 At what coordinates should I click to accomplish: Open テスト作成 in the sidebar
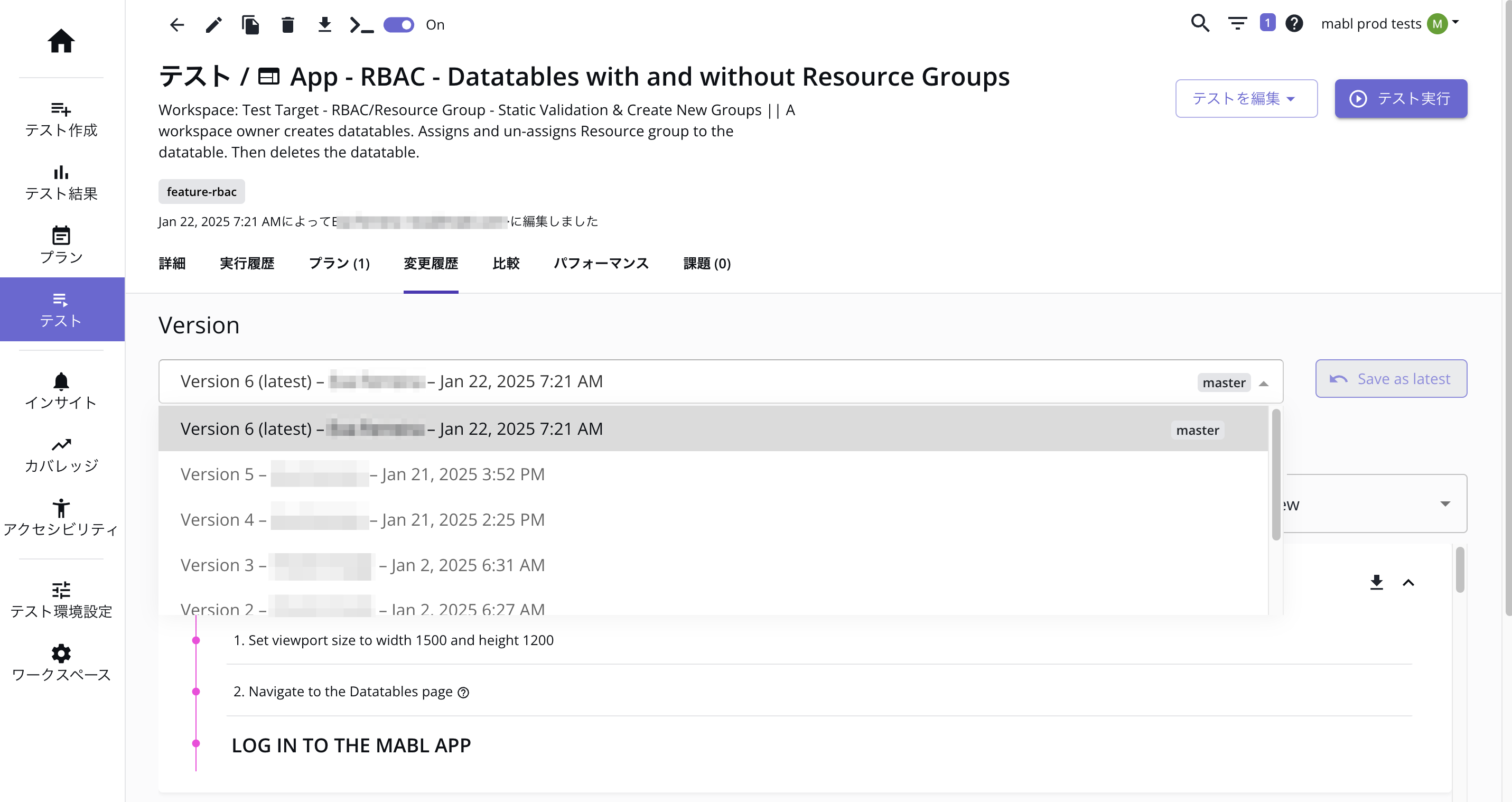pyautogui.click(x=61, y=120)
